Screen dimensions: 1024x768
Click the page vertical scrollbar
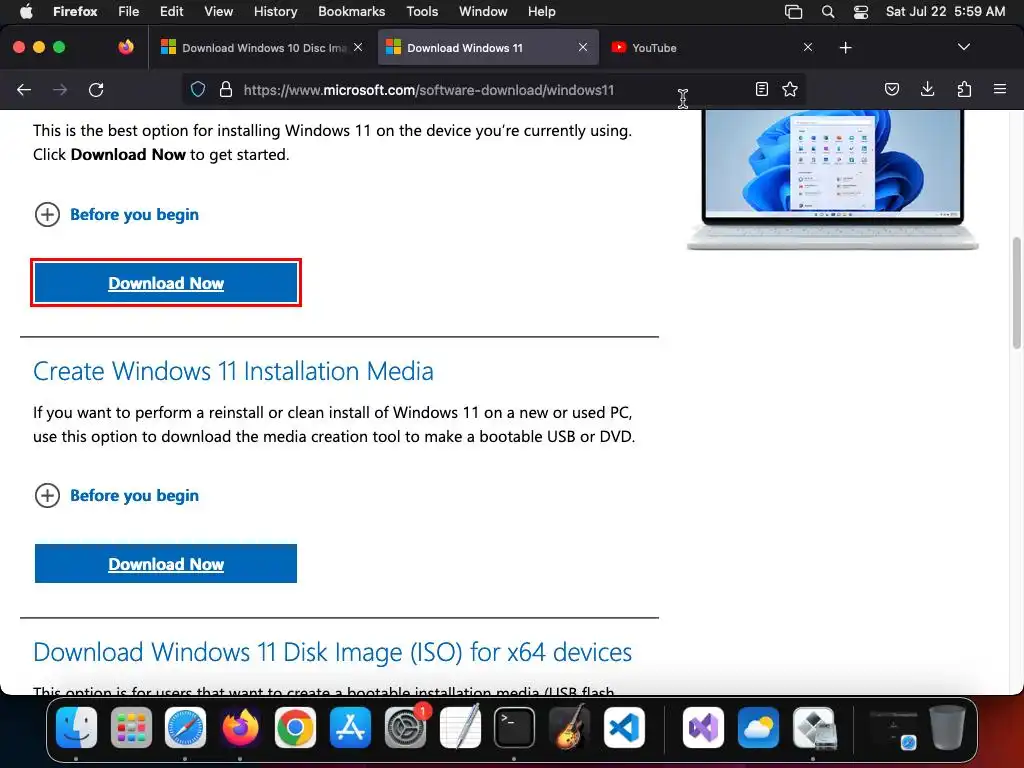click(x=1016, y=293)
